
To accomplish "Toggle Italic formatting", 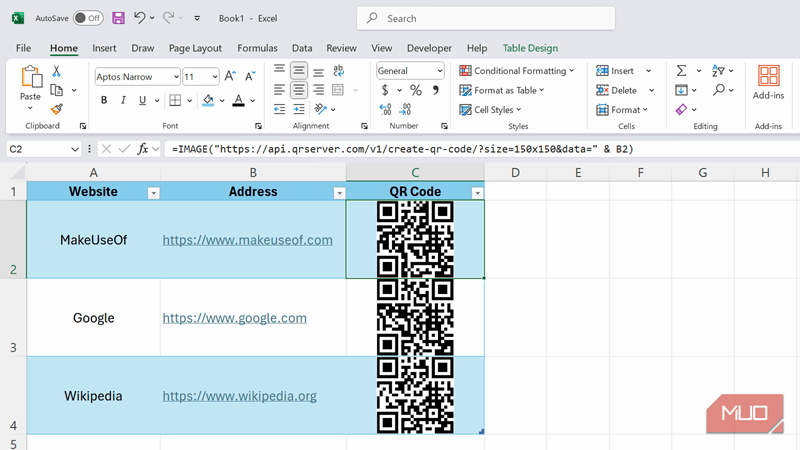I will 124,100.
